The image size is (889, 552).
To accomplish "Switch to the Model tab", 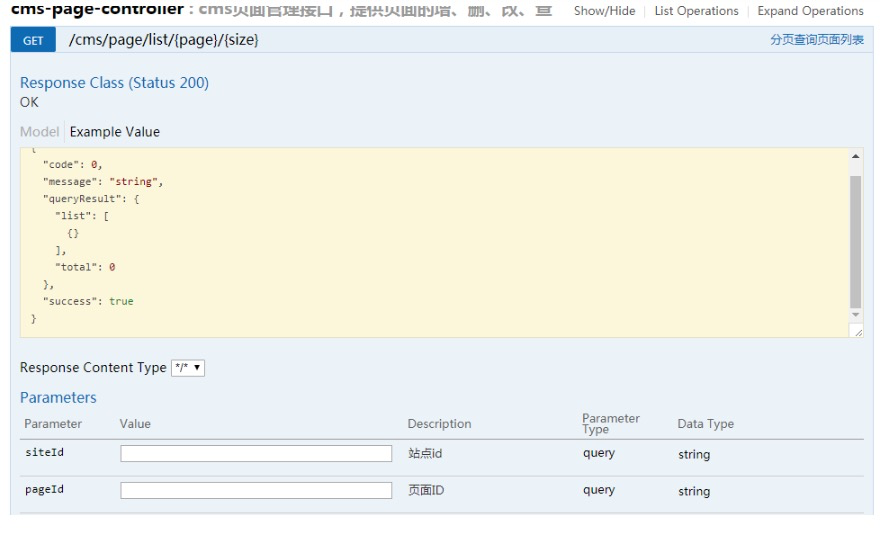I will pyautogui.click(x=40, y=131).
